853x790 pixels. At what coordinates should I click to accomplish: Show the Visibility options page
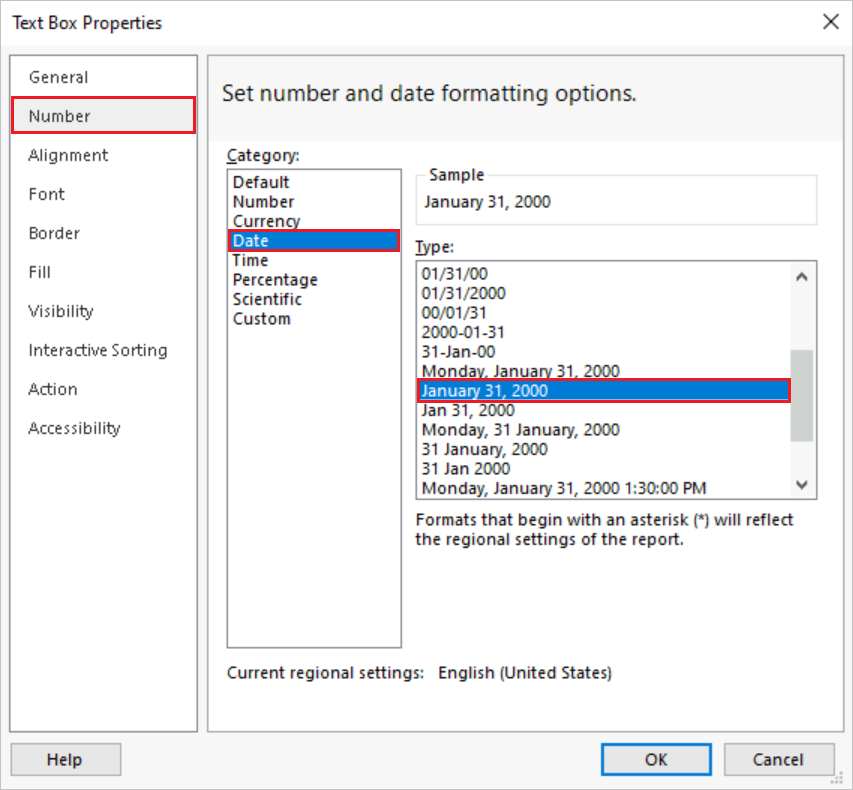tap(60, 311)
